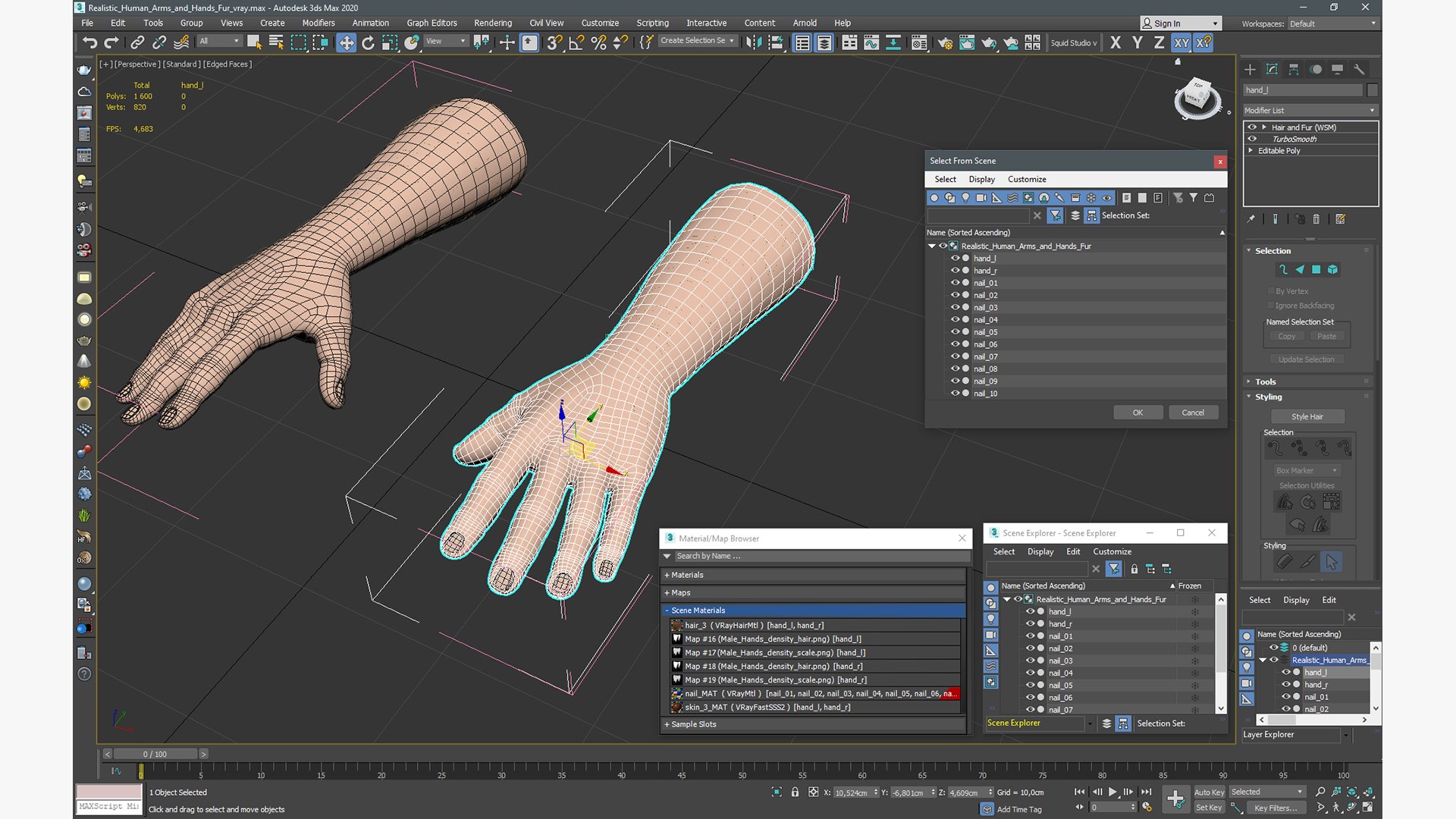Go to the start frame

(x=1080, y=792)
